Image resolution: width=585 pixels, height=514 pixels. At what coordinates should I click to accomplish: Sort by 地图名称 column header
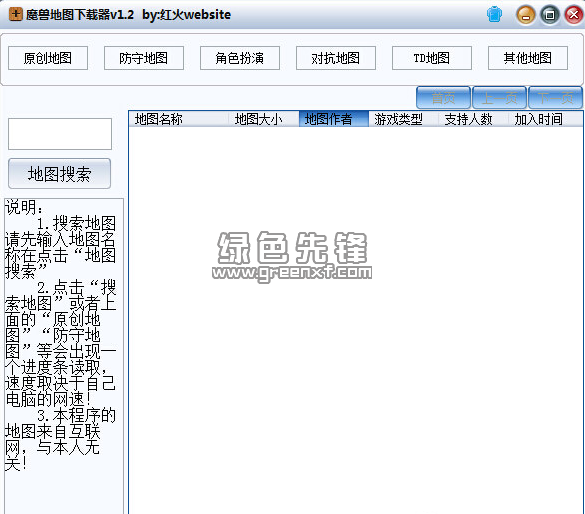[x=178, y=119]
